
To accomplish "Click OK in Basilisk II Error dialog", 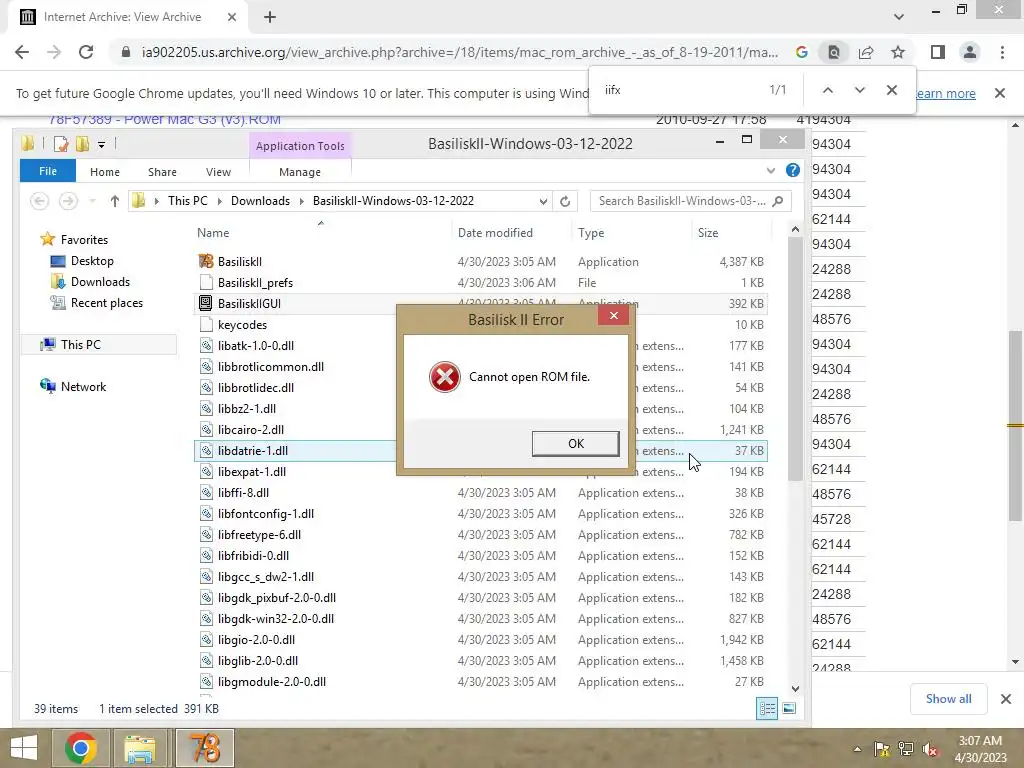I will point(575,443).
